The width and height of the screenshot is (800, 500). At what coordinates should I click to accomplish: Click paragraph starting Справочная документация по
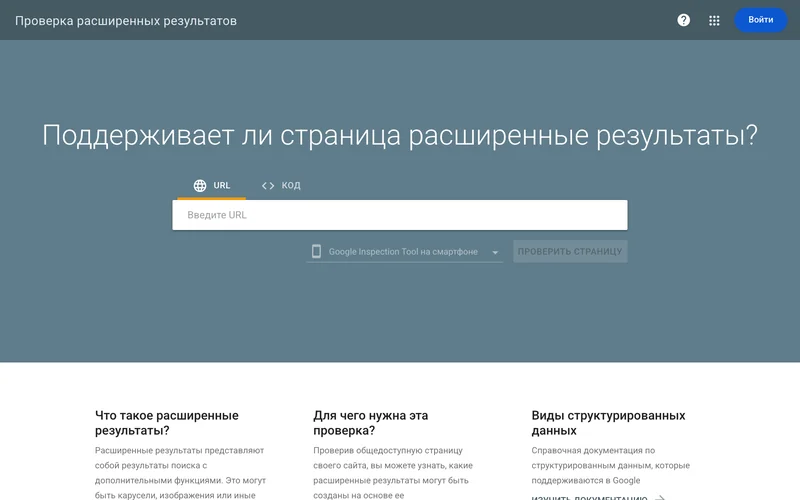(x=610, y=465)
